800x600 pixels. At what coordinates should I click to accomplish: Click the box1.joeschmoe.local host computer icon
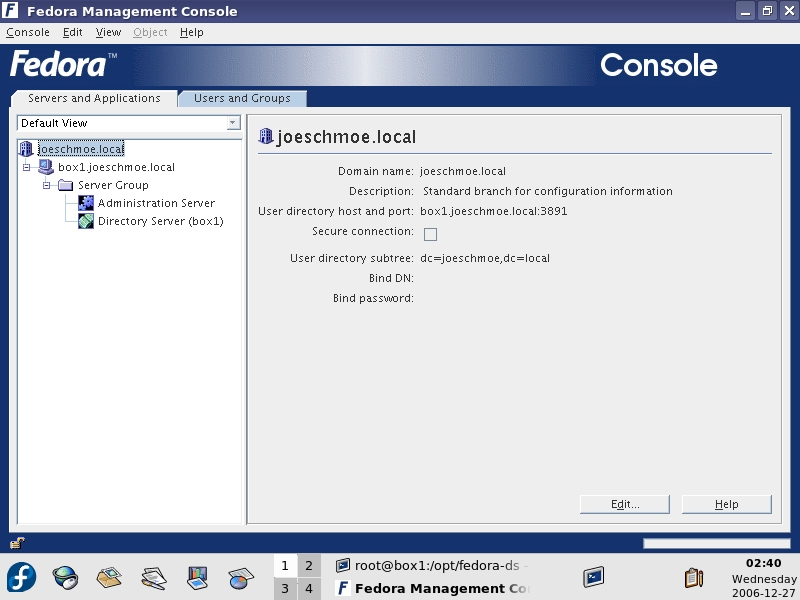pyautogui.click(x=46, y=167)
